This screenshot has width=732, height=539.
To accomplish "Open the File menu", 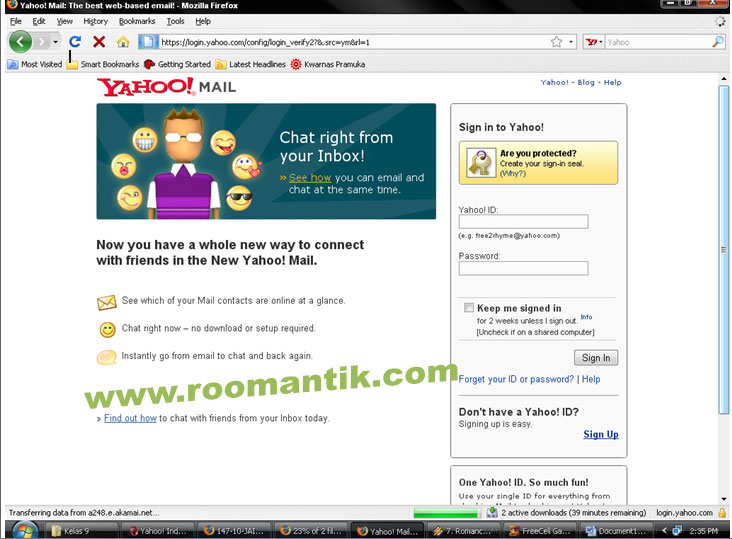I will point(15,21).
